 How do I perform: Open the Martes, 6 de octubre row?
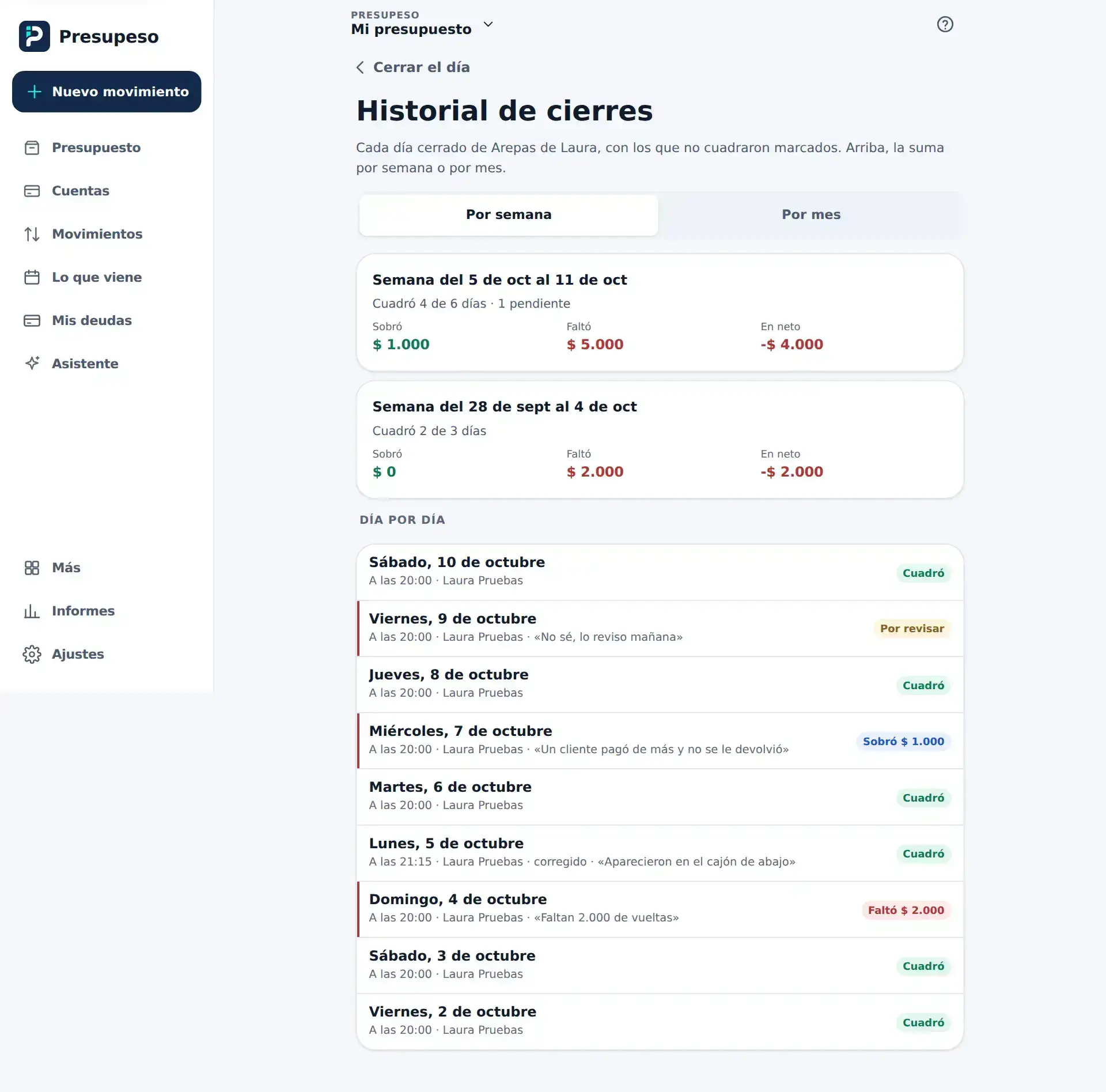coord(660,797)
